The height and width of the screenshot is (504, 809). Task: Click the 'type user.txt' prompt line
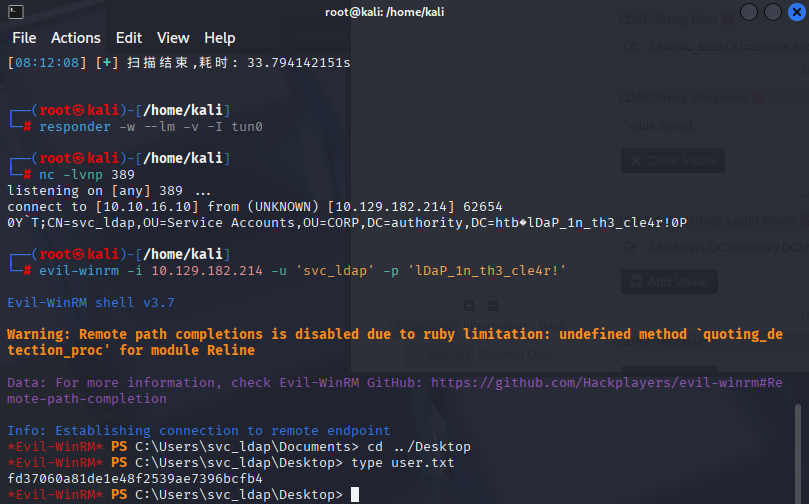231,462
